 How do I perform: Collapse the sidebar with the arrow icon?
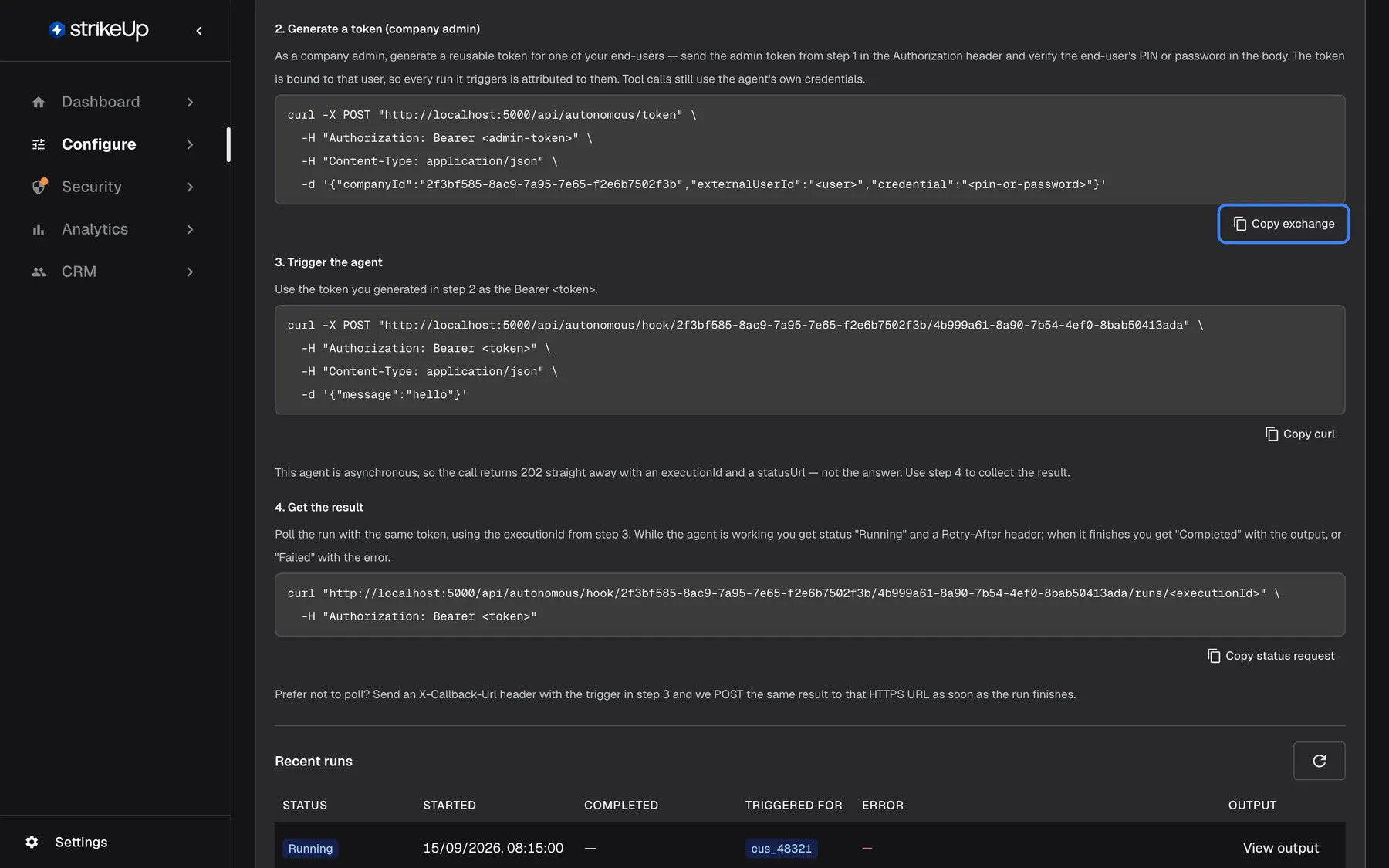[199, 31]
